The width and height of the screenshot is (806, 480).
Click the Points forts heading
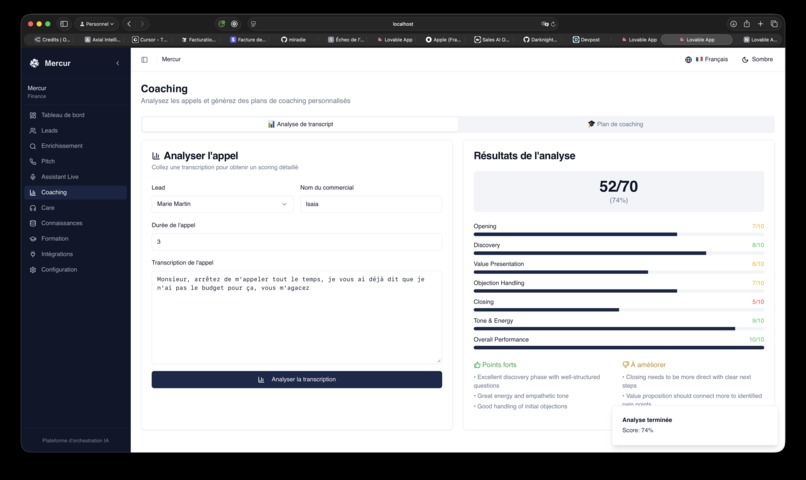tap(495, 365)
